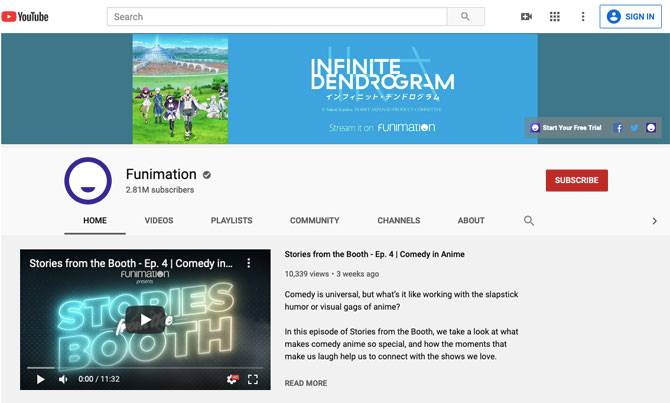
Task: Click the video progress bar
Action: coord(145,368)
